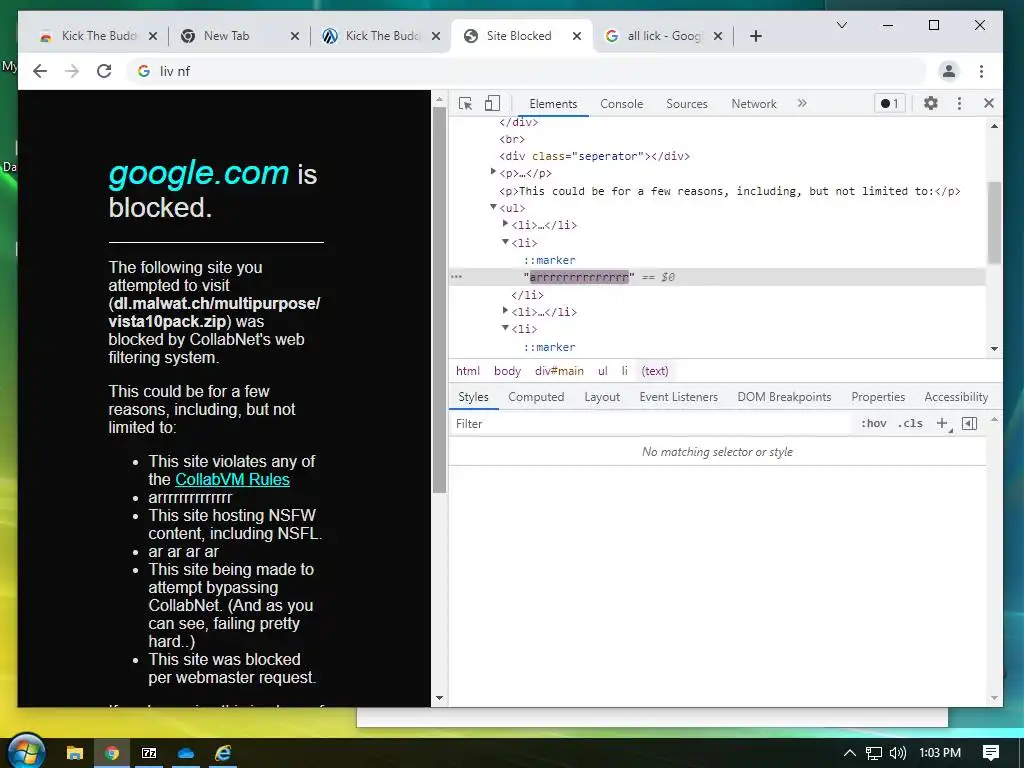1024x768 pixels.
Task: Close the all lick Google tab
Action: tap(718, 36)
